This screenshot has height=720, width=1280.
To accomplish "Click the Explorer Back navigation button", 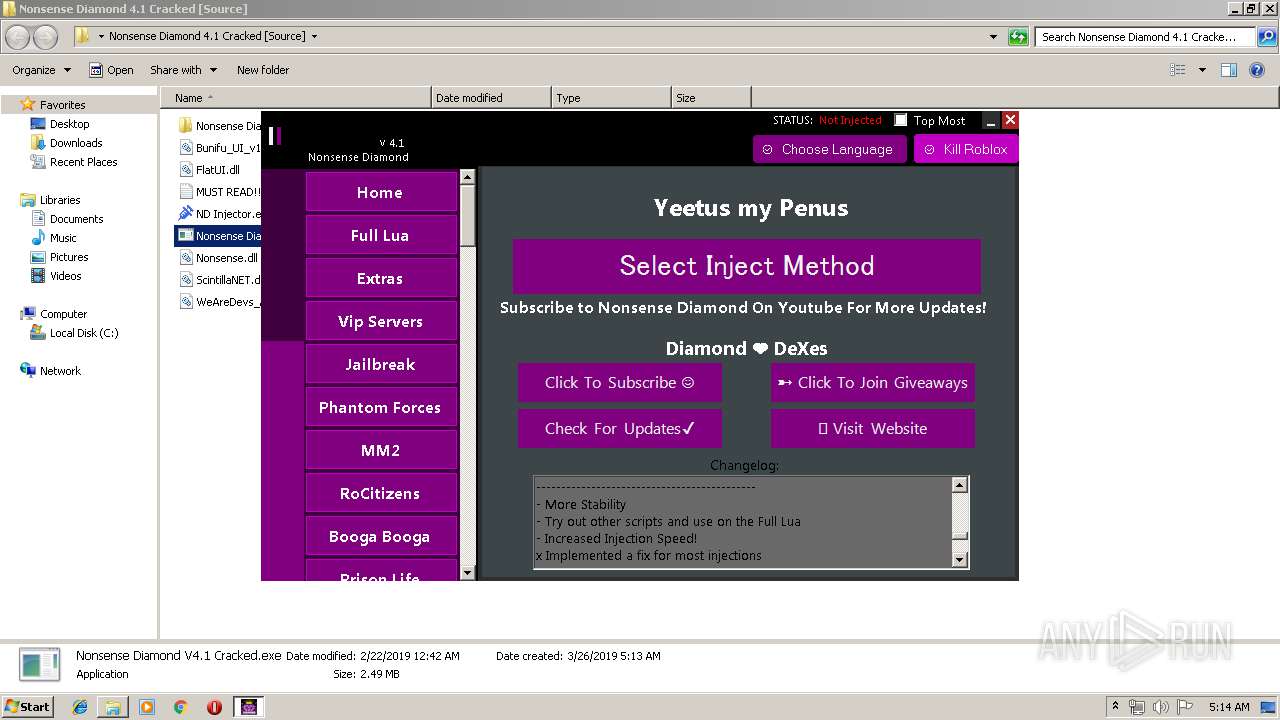I will [18, 37].
